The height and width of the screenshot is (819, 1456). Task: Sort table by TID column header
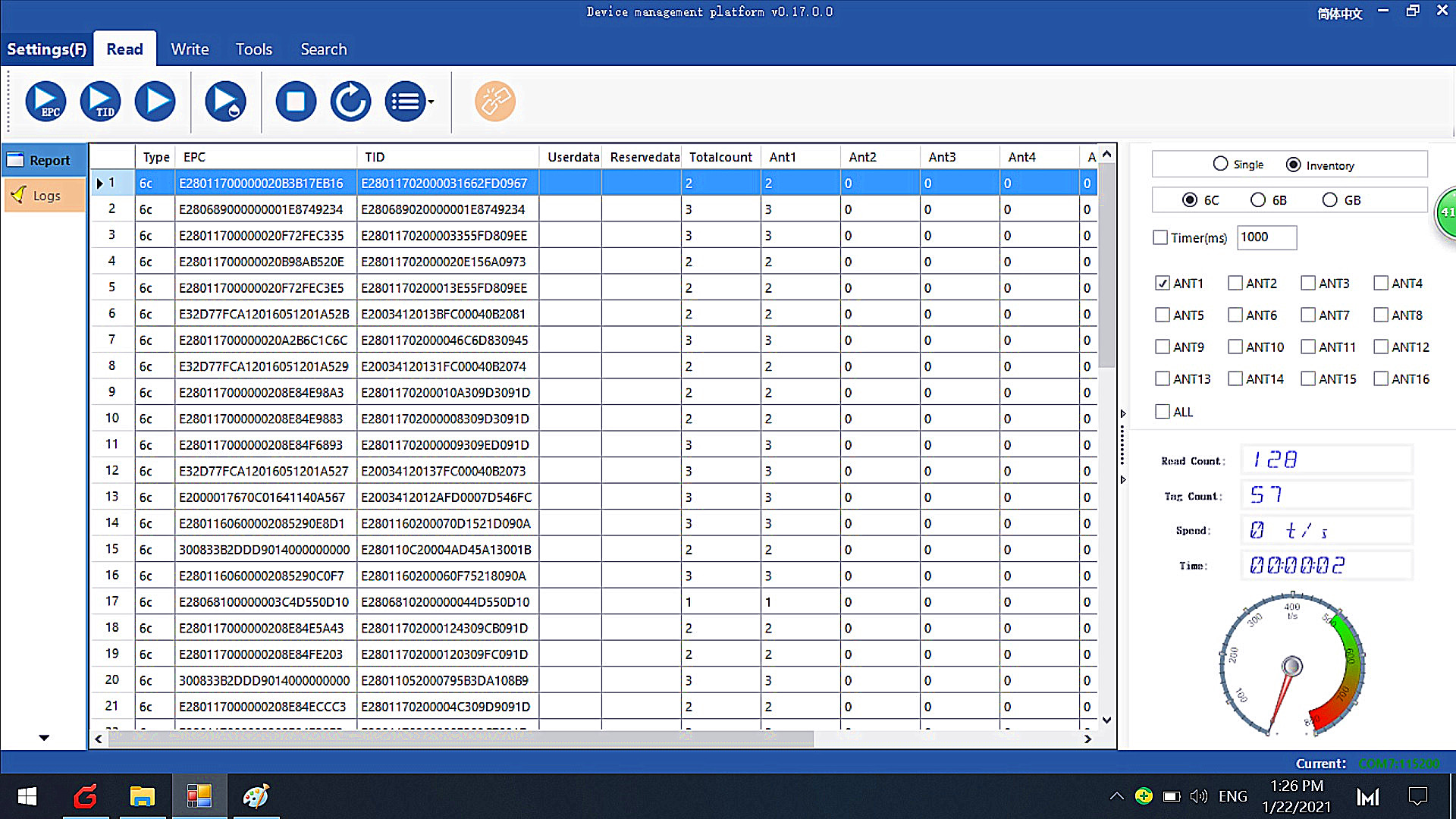pos(447,157)
